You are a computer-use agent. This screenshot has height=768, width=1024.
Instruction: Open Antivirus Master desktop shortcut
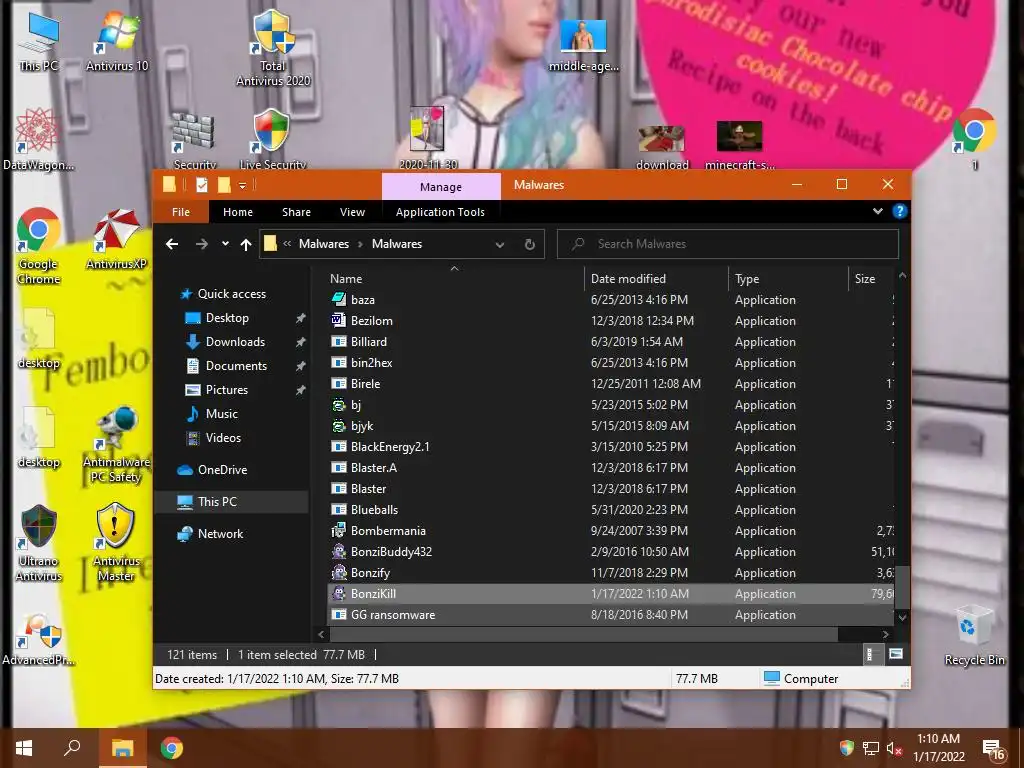coord(116,542)
